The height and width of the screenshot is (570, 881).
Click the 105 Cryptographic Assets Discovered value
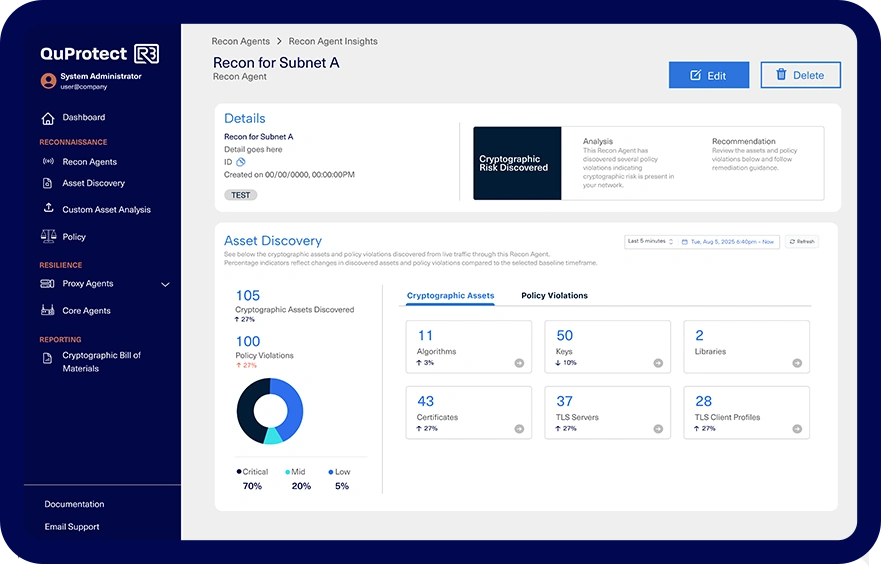coord(248,296)
